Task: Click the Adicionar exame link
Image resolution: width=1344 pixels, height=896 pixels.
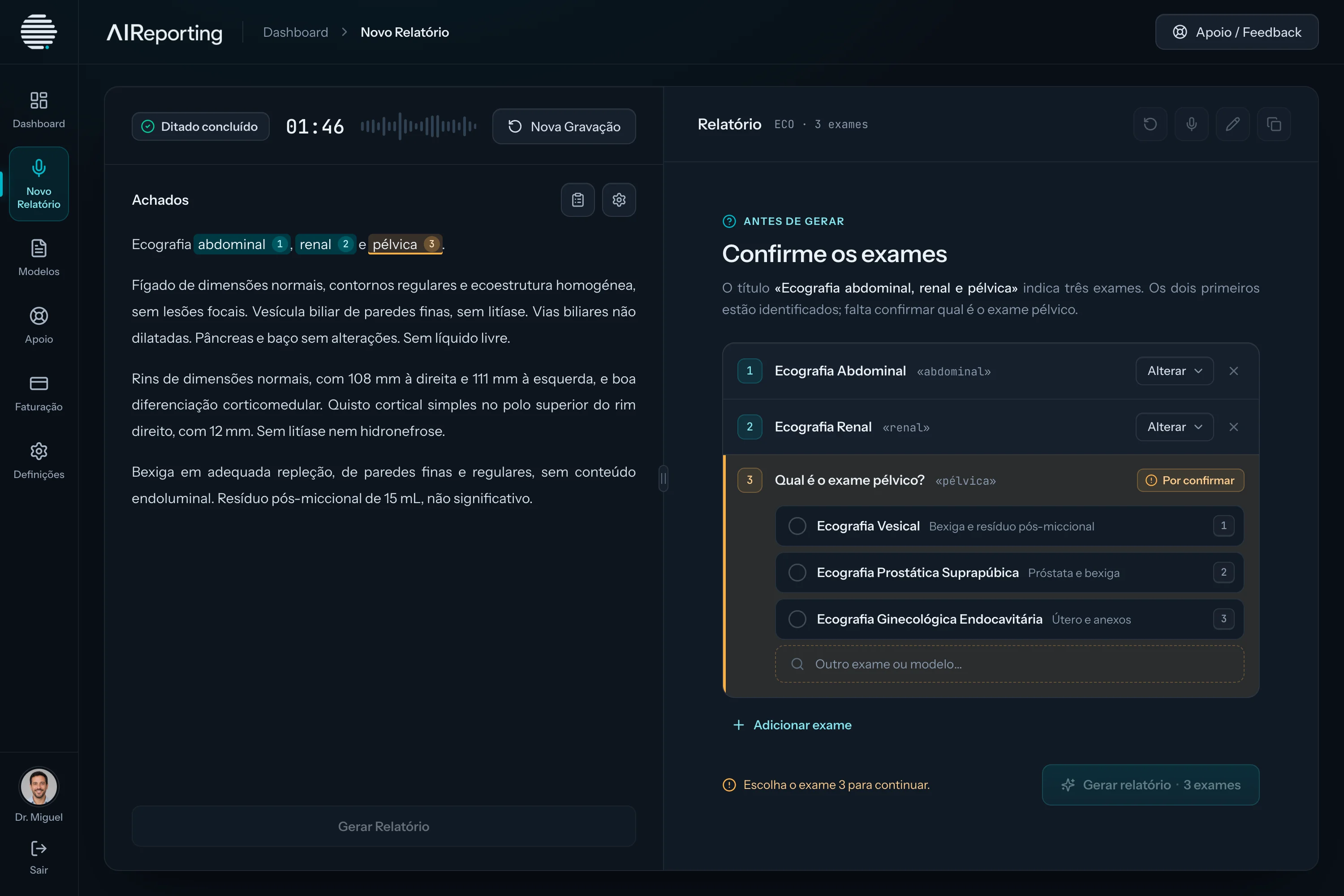Action: [792, 725]
